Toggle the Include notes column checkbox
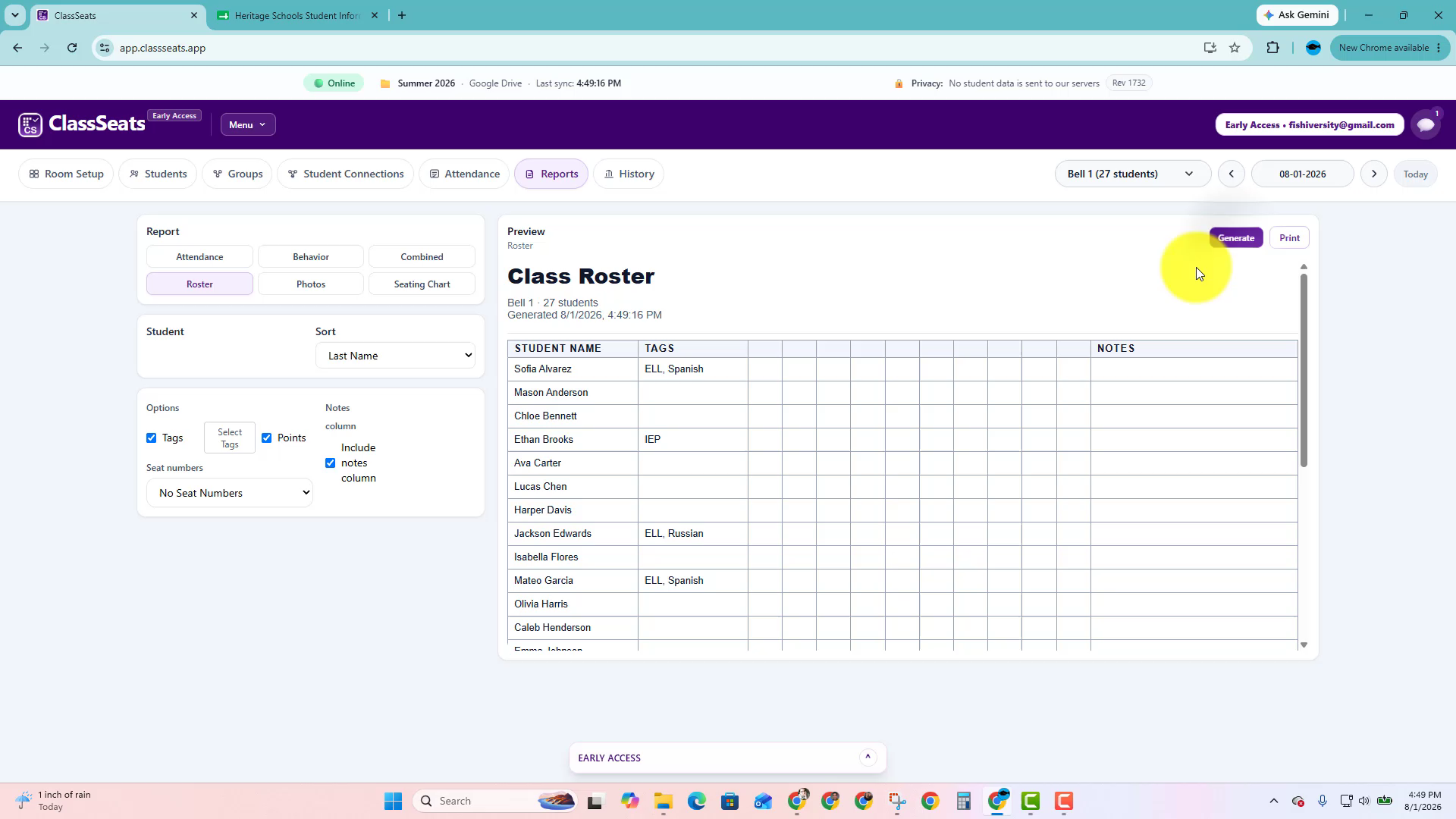This screenshot has height=819, width=1456. pyautogui.click(x=331, y=463)
